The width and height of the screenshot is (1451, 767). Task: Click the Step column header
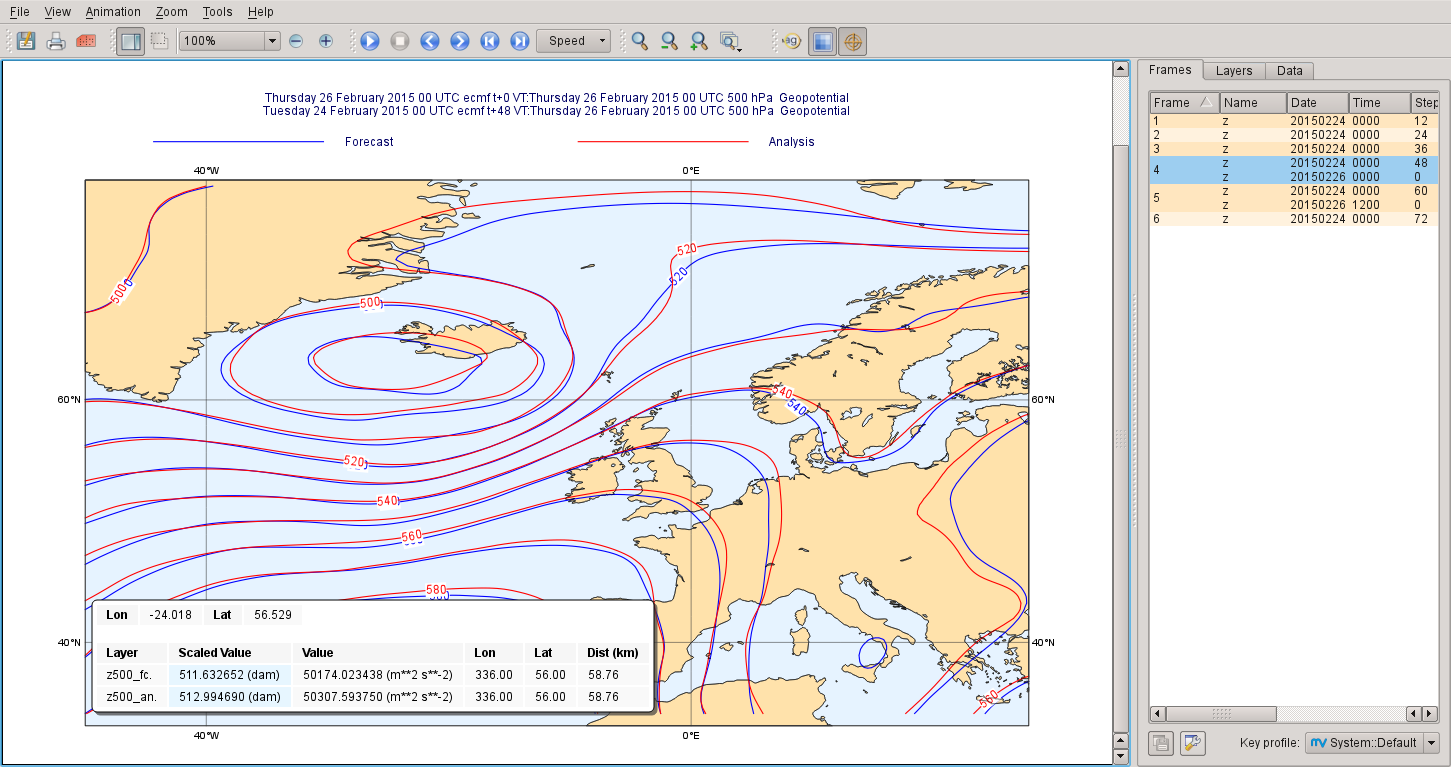(x=1425, y=102)
